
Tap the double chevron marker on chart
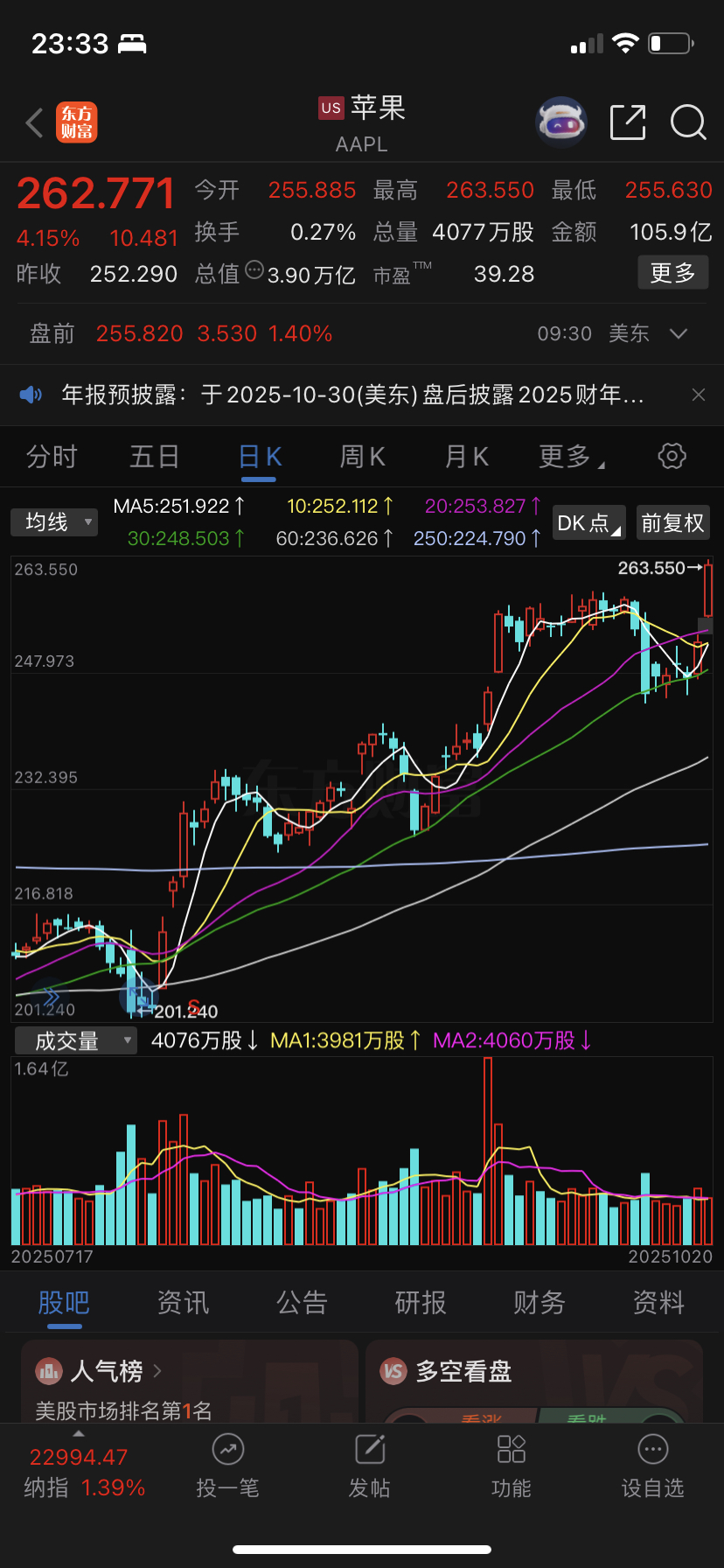(51, 997)
